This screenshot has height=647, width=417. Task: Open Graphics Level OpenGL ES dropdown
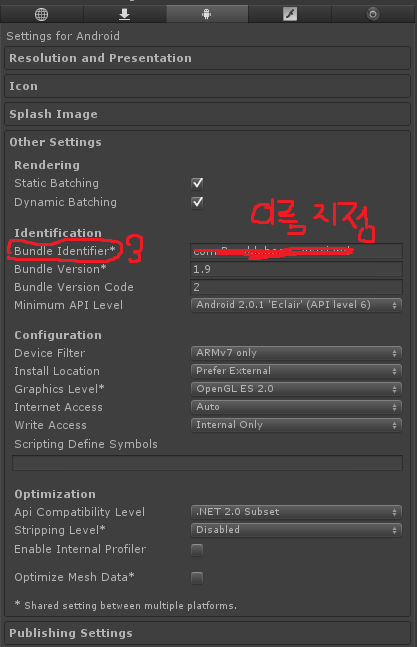(296, 389)
